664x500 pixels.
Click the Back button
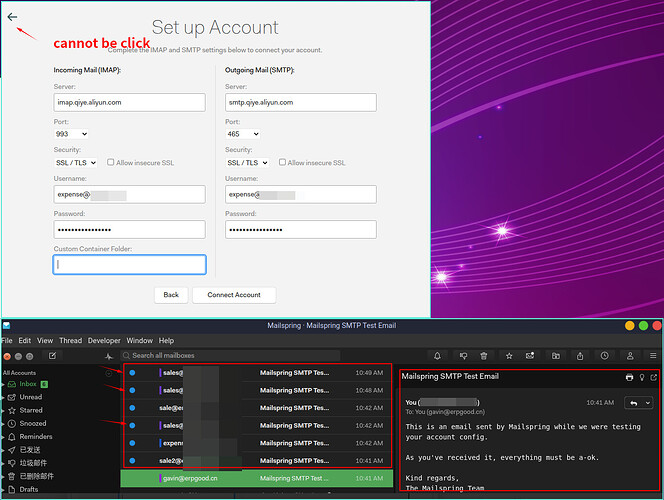tap(171, 295)
